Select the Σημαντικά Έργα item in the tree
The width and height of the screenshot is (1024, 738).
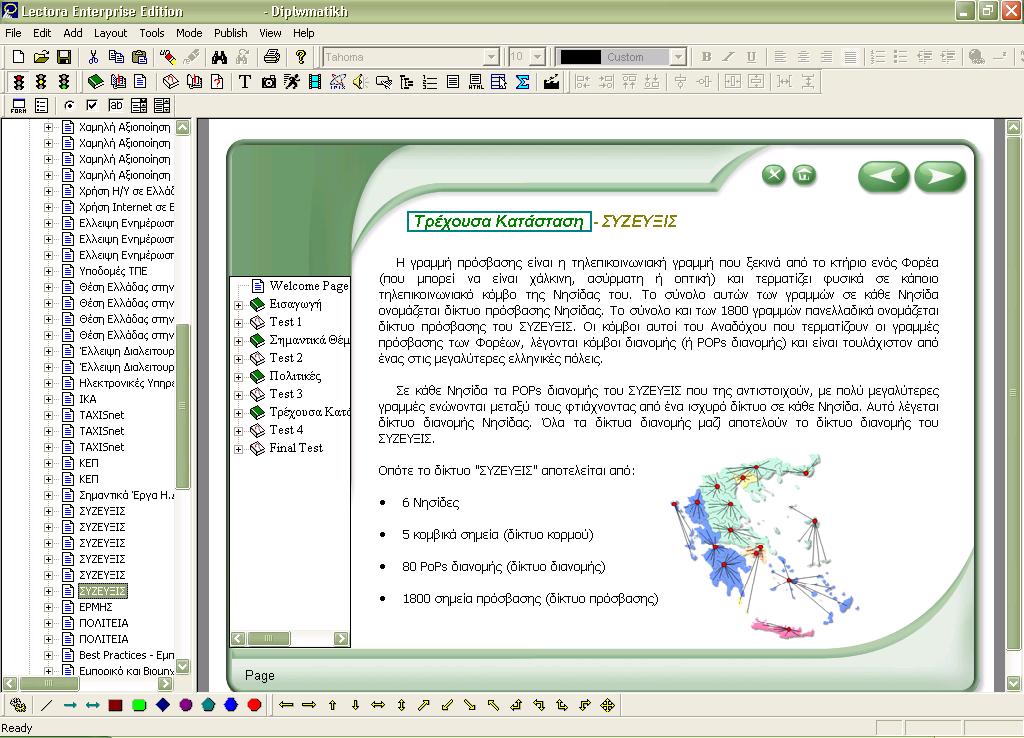click(x=126, y=495)
